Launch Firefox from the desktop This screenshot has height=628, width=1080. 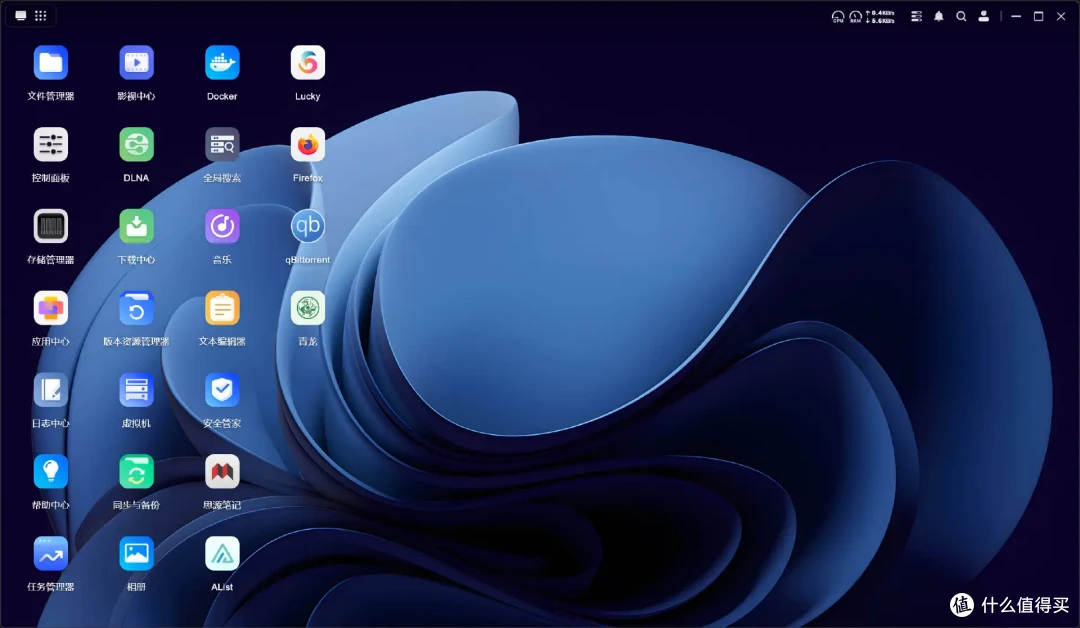pos(307,145)
